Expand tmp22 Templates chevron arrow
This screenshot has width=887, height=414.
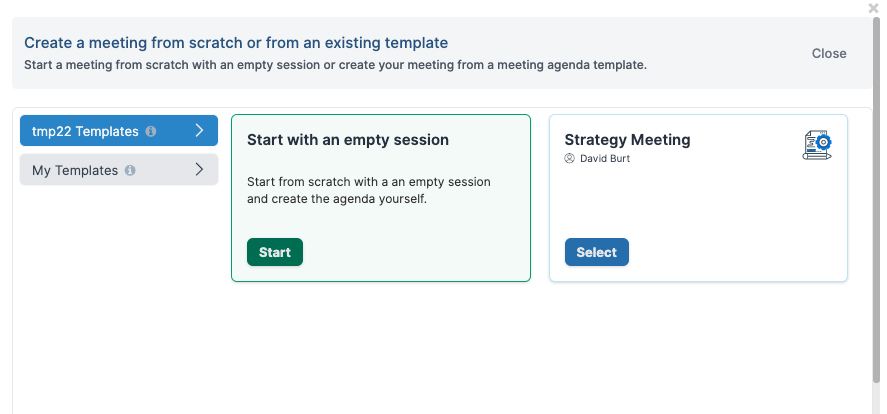(199, 131)
